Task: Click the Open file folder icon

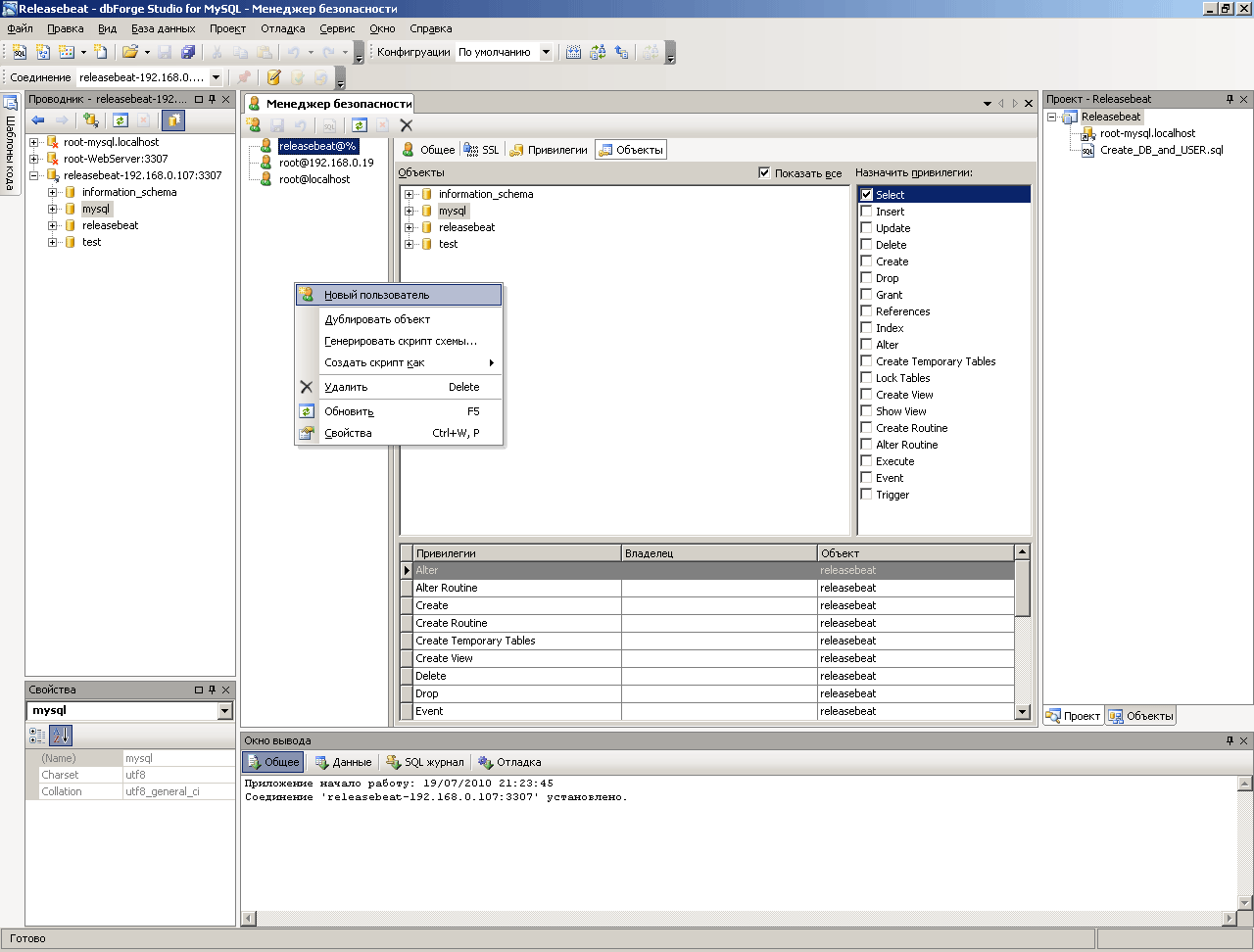Action: pos(129,52)
